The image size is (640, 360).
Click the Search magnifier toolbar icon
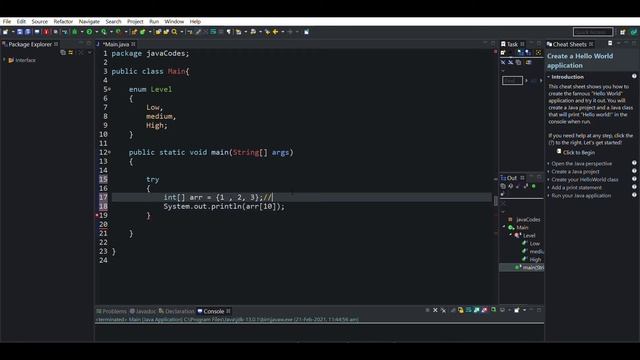point(174,32)
